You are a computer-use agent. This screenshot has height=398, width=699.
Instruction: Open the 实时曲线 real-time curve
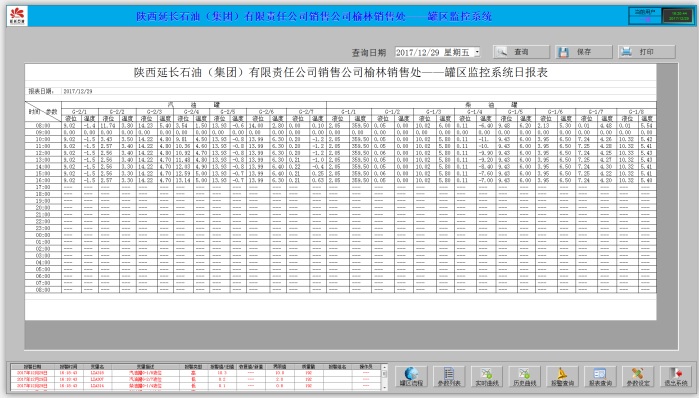[486, 377]
